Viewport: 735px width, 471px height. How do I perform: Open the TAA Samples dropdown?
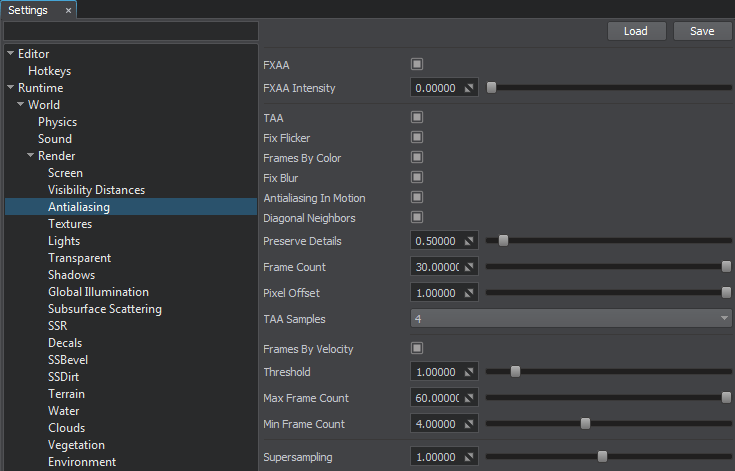coord(571,319)
